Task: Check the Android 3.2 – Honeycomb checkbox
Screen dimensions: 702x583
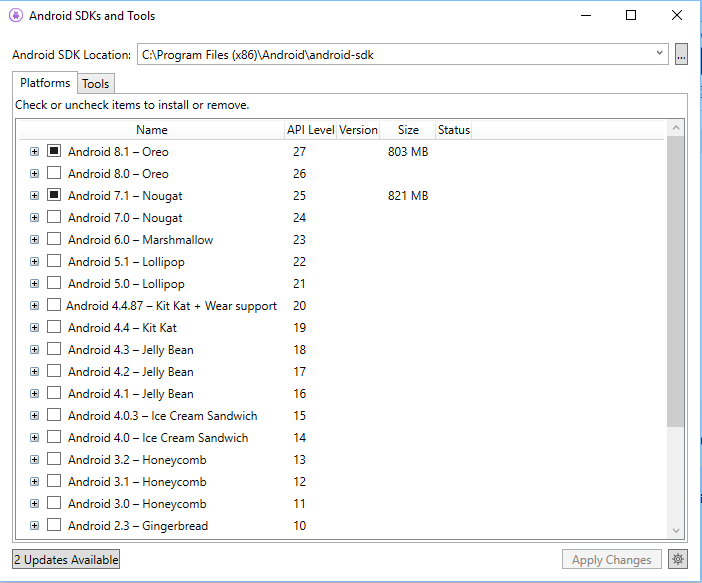Action: [x=54, y=459]
